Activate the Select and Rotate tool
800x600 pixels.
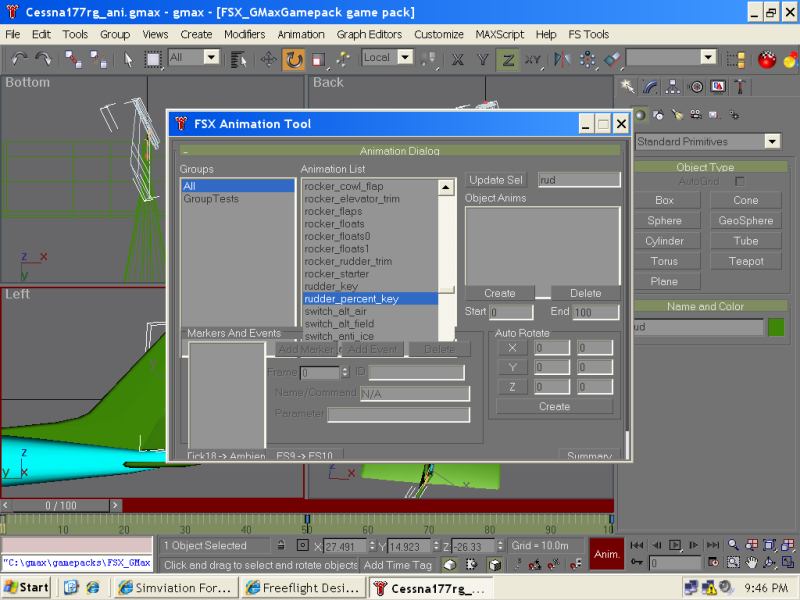coord(294,59)
